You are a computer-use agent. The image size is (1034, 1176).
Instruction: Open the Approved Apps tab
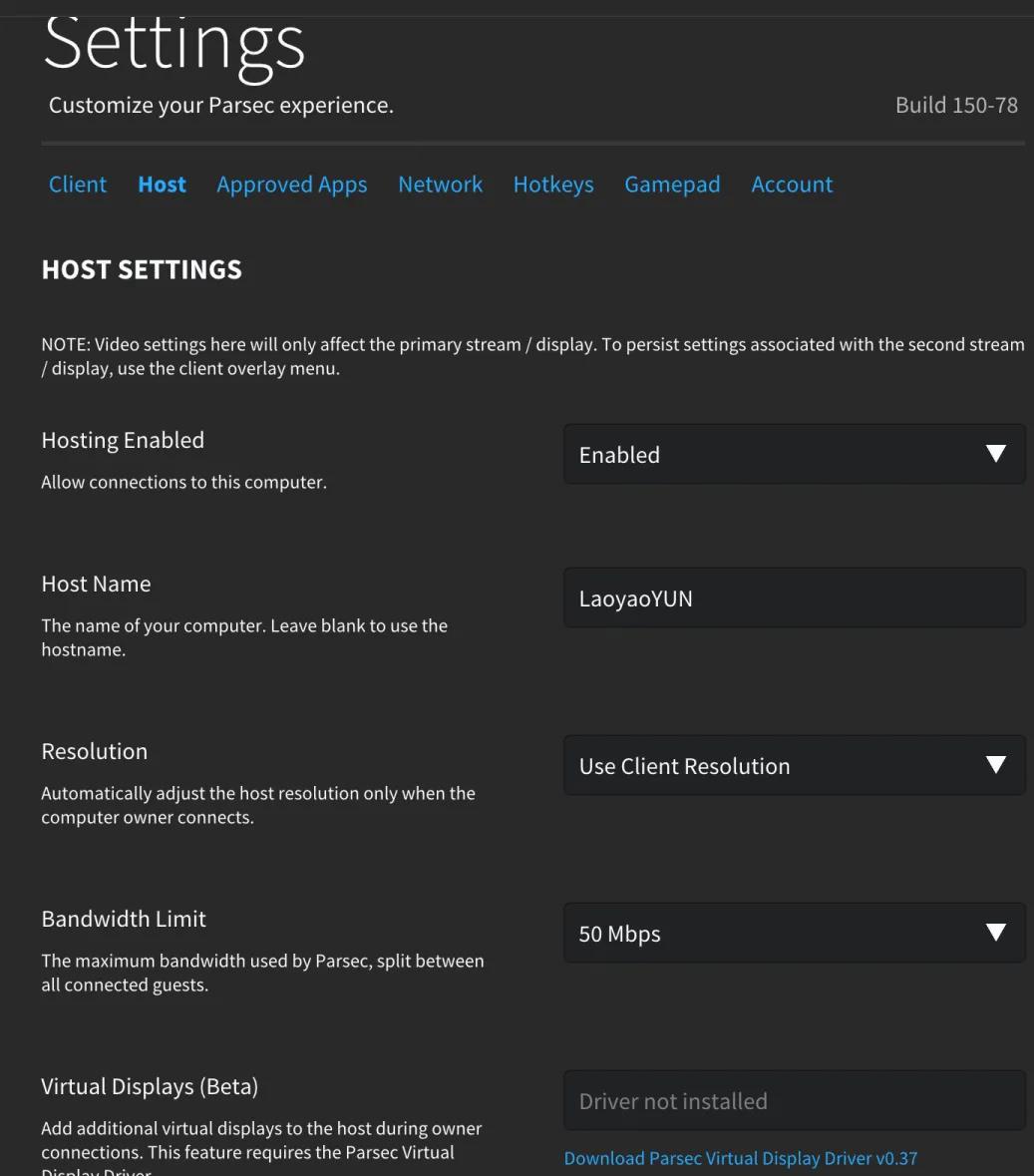[292, 185]
